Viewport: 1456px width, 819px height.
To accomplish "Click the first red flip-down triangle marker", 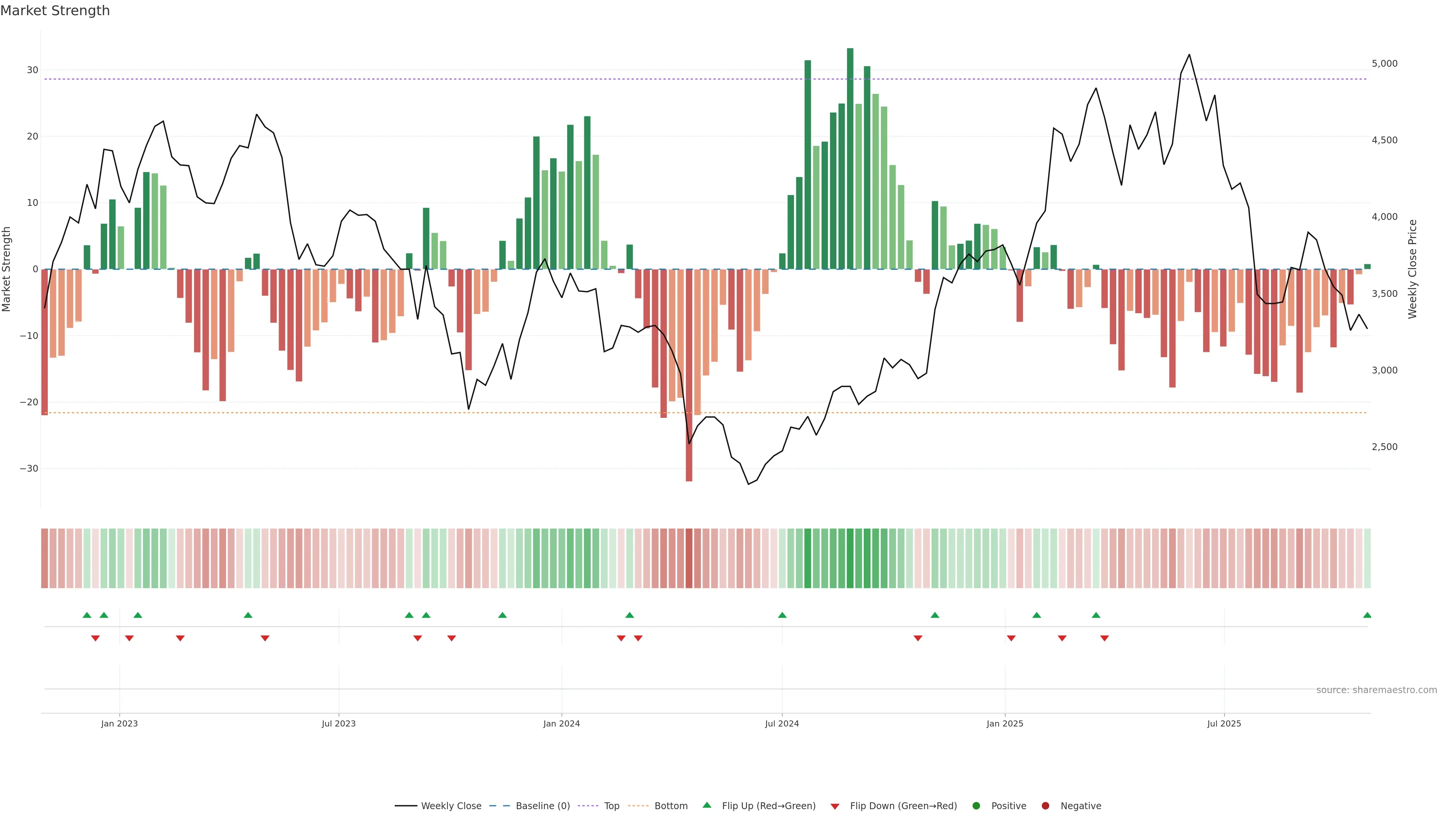I will 95,638.
